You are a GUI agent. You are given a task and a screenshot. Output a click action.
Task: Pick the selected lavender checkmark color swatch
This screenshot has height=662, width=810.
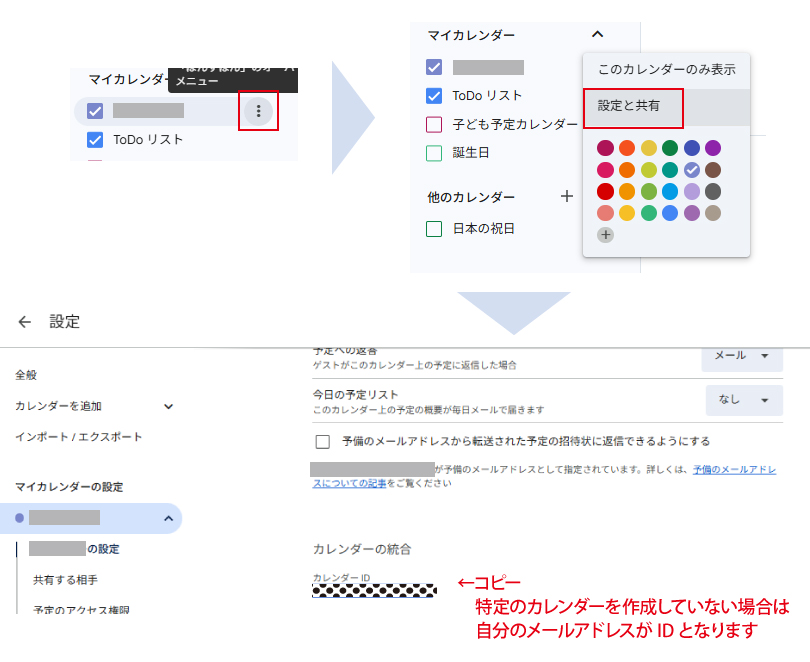click(692, 170)
